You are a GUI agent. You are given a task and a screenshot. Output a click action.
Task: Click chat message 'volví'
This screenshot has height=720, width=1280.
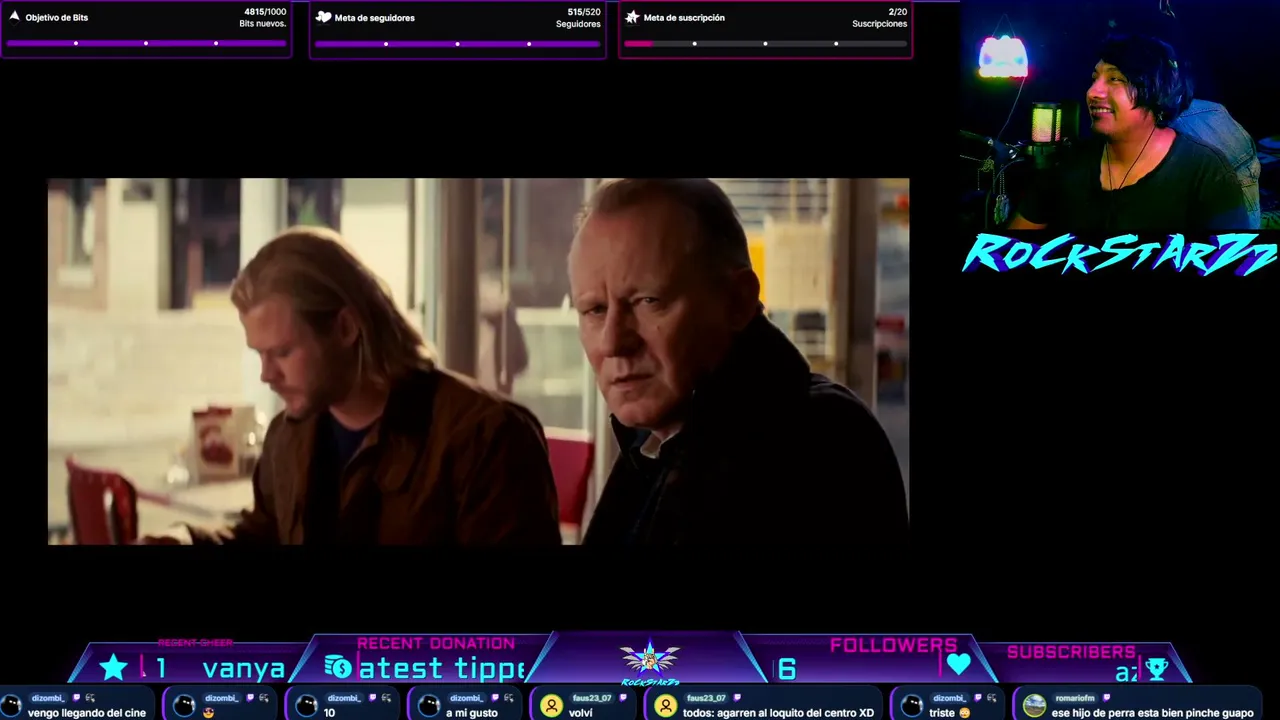click(x=581, y=713)
